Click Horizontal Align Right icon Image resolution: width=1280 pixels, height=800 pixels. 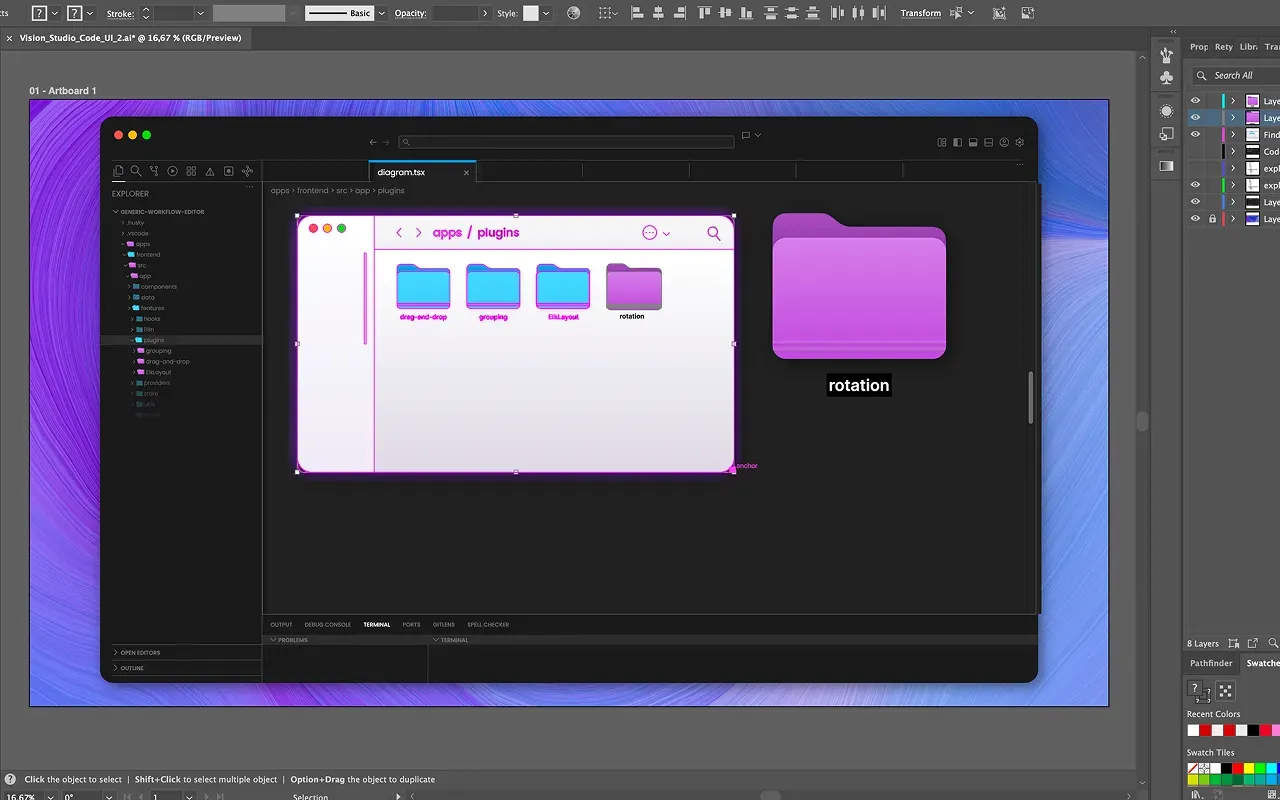tap(679, 13)
